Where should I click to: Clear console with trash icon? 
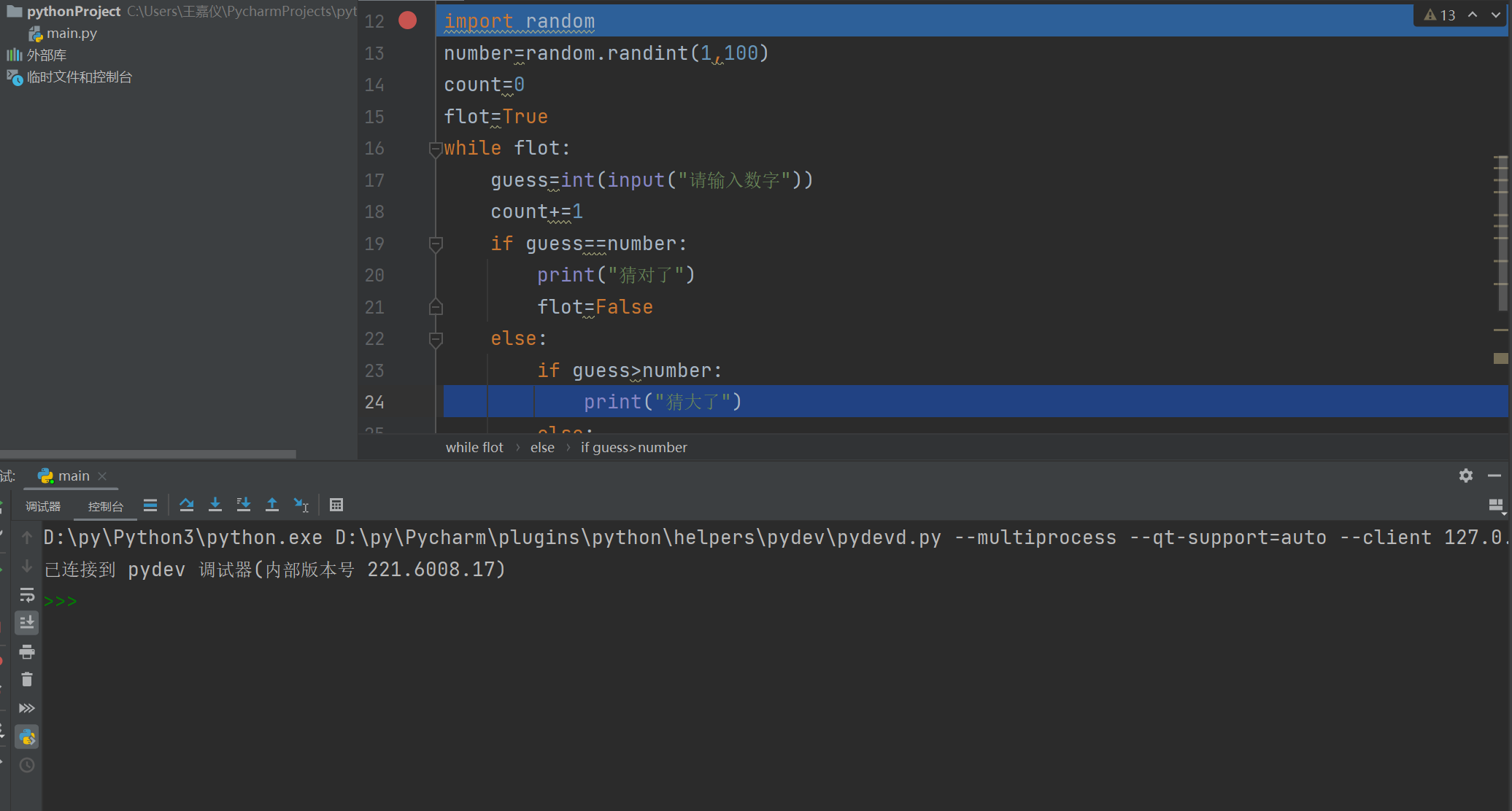tap(27, 680)
